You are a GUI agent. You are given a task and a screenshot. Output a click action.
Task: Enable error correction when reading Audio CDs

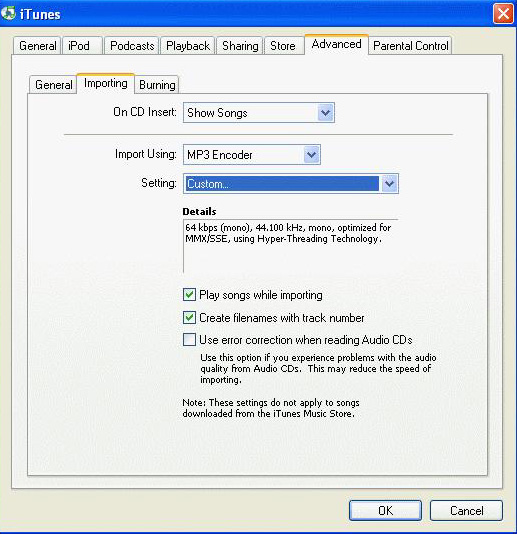coord(189,340)
